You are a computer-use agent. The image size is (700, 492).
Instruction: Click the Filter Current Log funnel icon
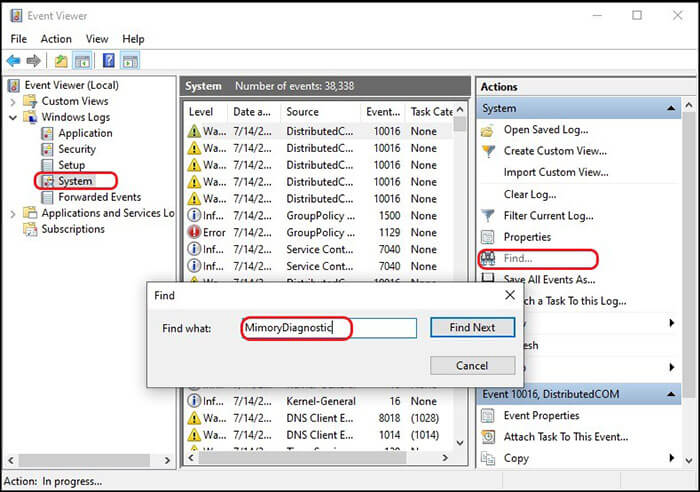[488, 216]
